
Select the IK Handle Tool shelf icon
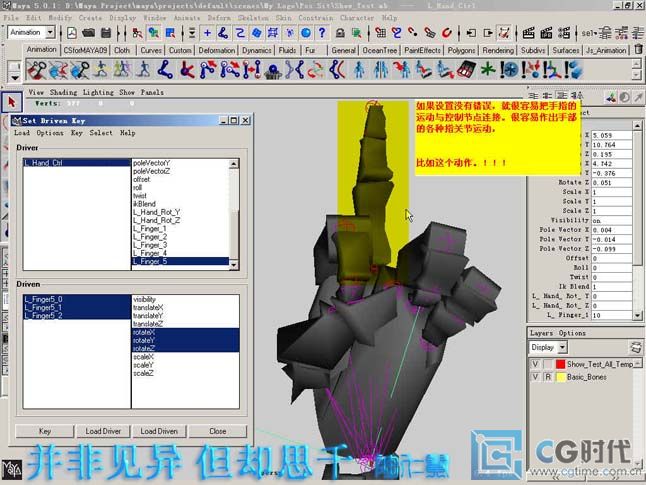pyautogui.click(x=187, y=70)
